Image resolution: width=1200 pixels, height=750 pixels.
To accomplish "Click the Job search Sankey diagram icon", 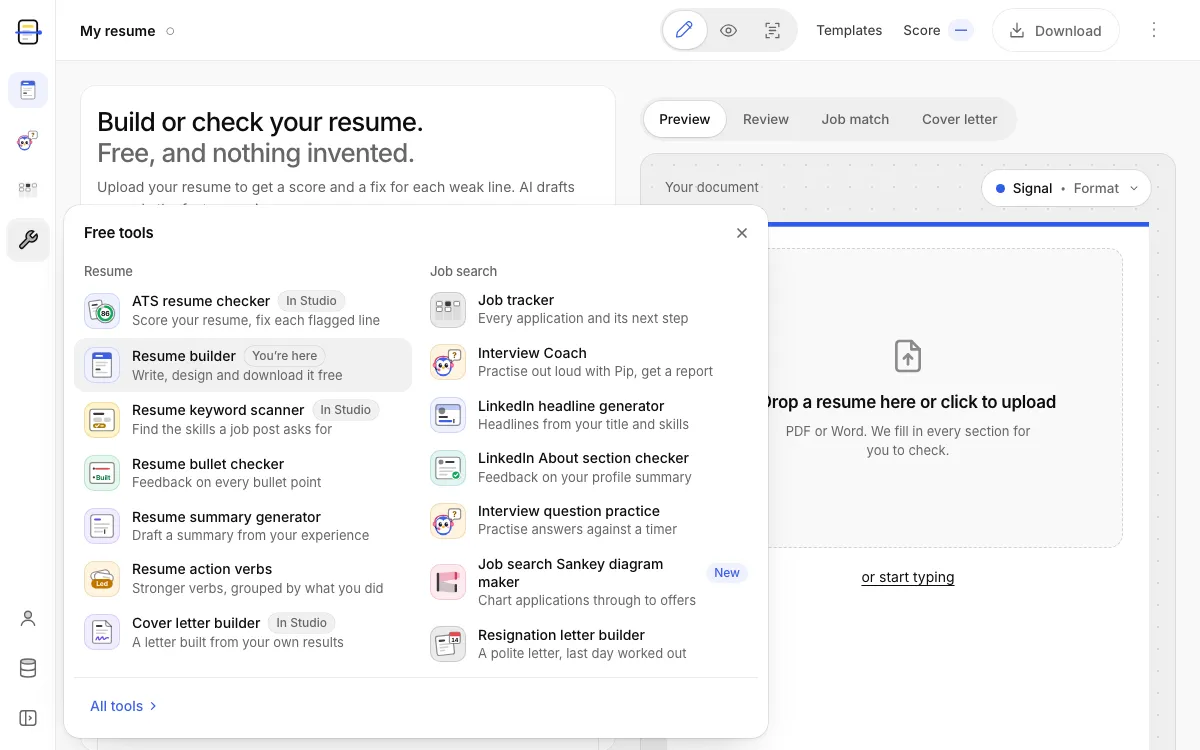I will [x=448, y=582].
